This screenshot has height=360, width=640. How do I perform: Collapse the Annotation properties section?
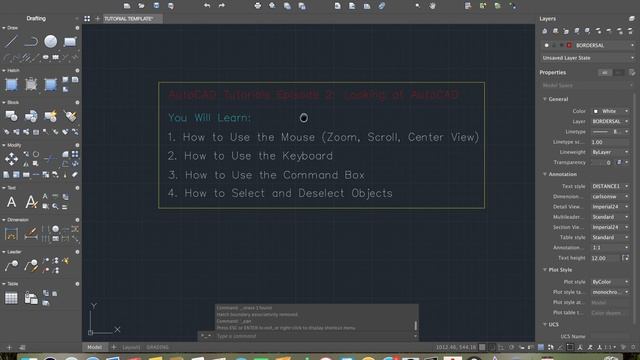pyautogui.click(x=545, y=174)
